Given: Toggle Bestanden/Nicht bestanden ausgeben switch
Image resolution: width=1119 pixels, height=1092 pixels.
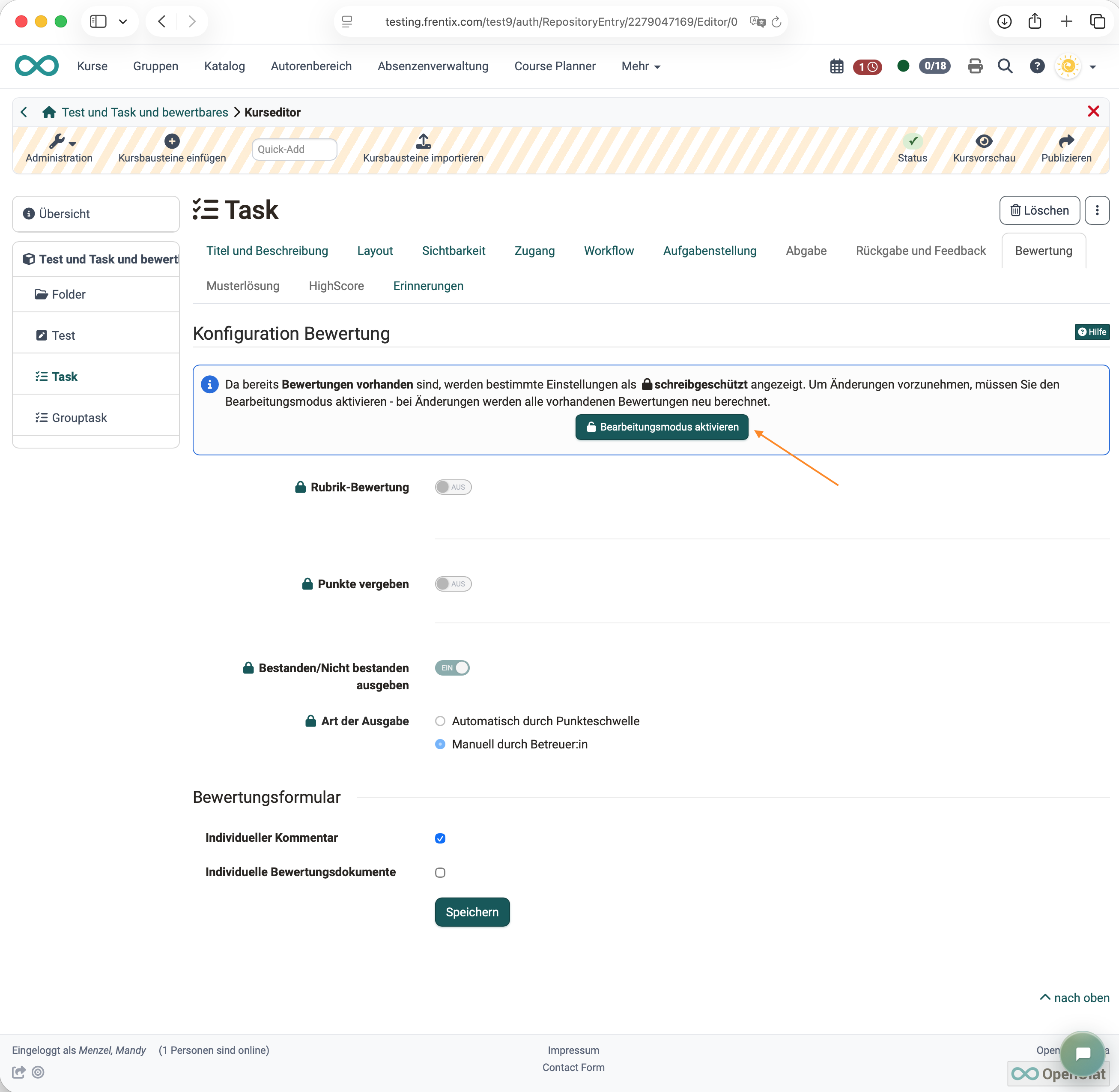Looking at the screenshot, I should point(452,667).
